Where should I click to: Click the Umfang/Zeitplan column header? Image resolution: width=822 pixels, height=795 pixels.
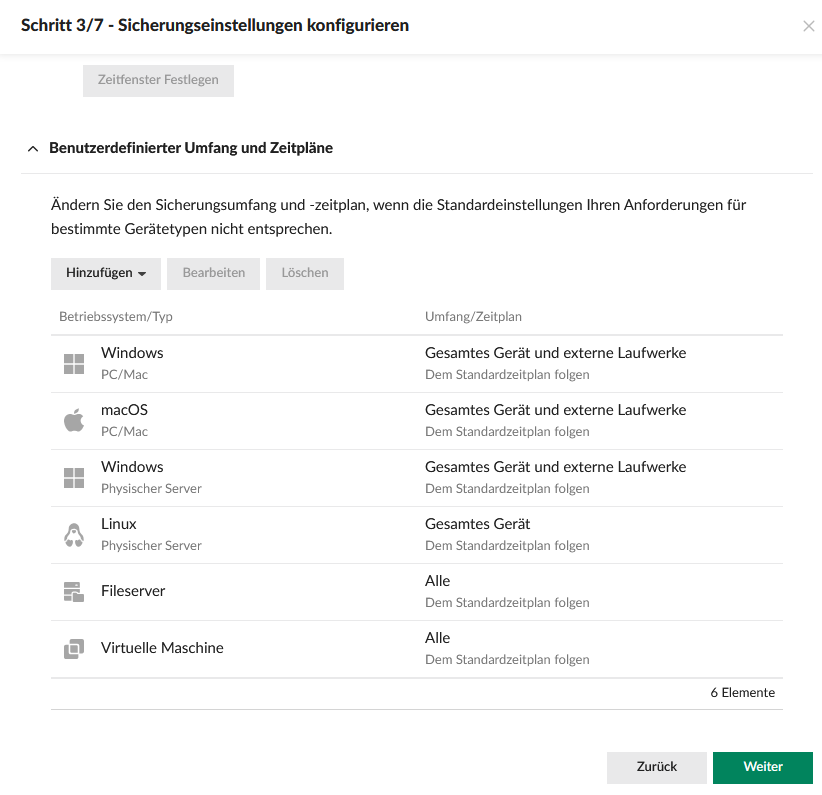coord(473,317)
